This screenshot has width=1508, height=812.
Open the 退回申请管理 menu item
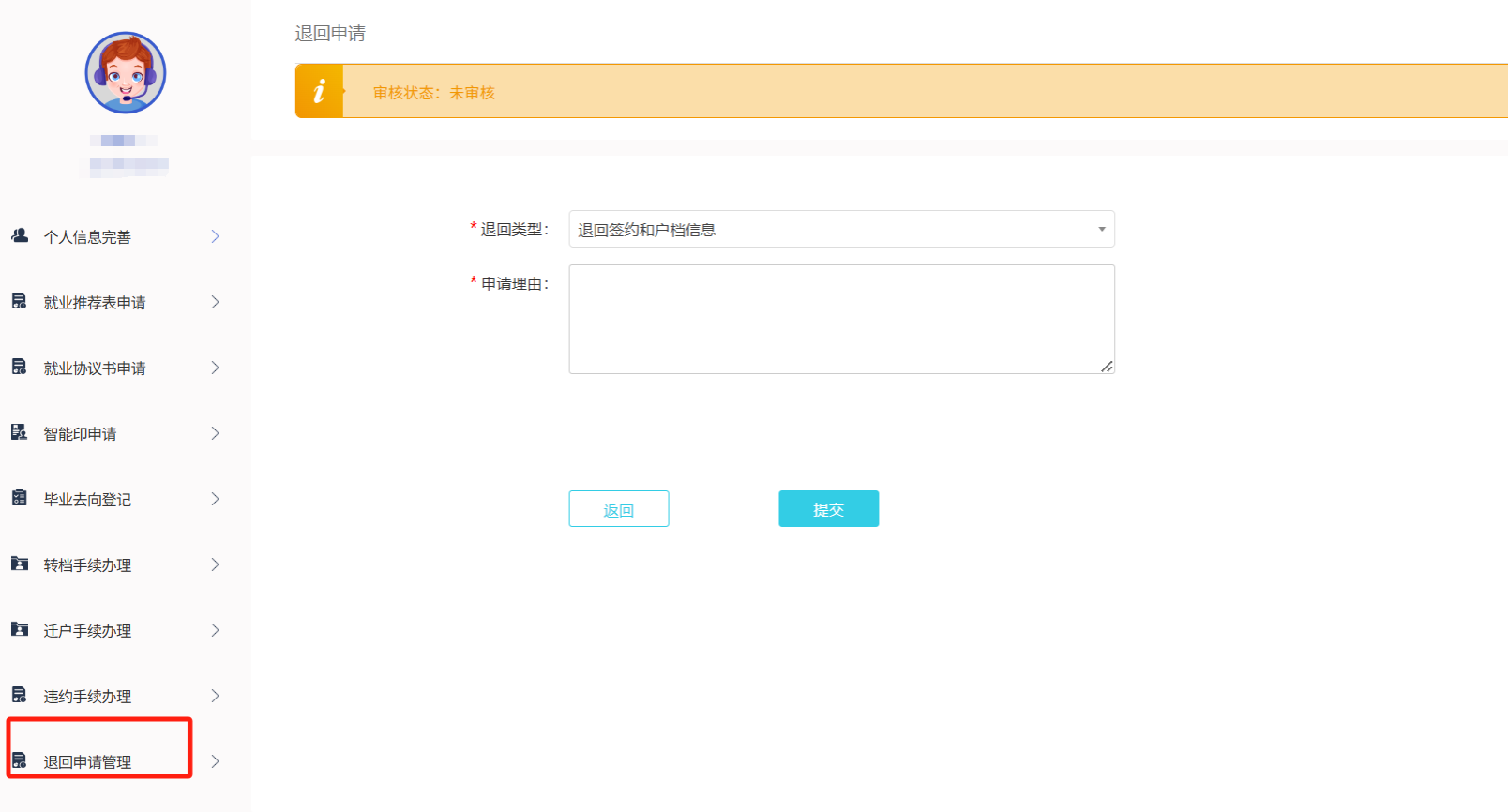pyautogui.click(x=87, y=761)
